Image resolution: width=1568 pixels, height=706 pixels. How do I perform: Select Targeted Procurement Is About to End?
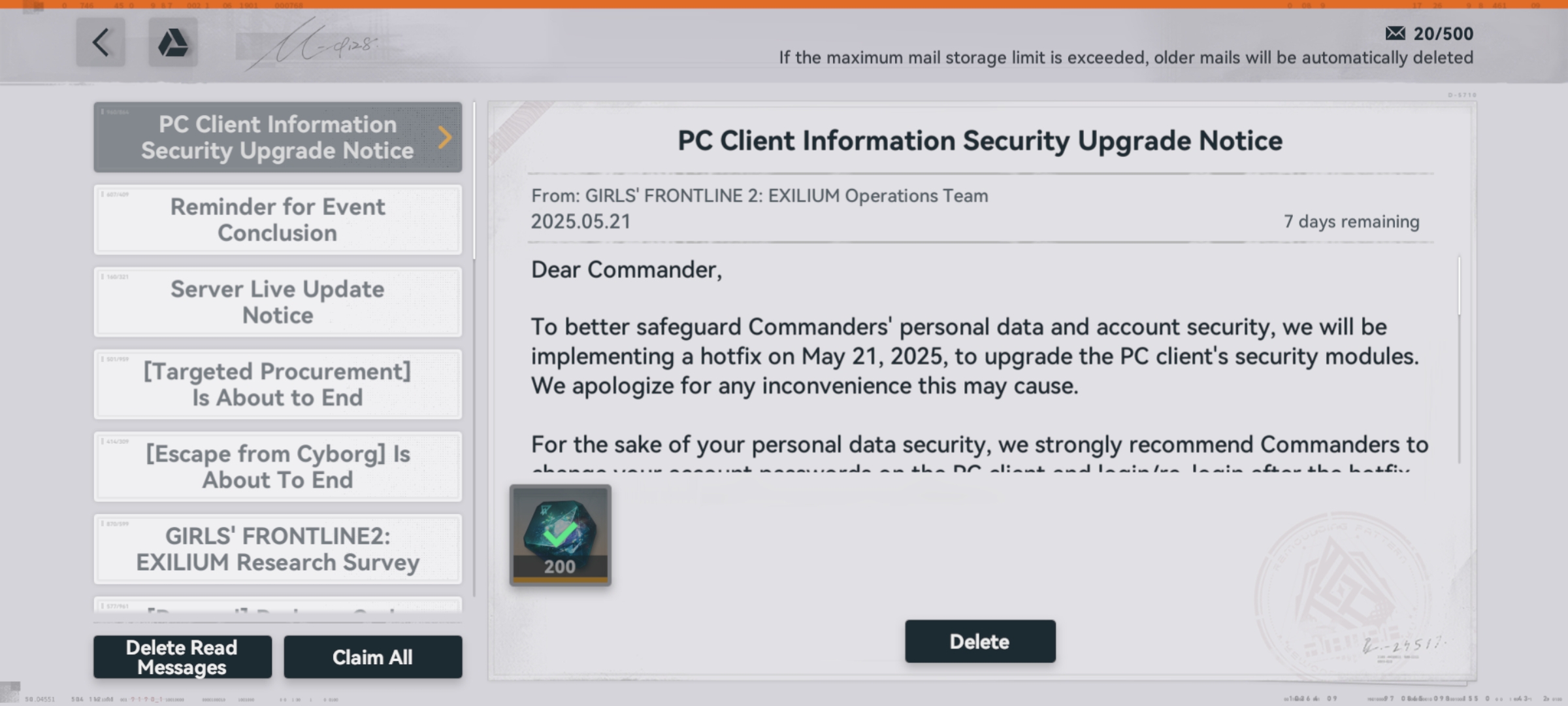pyautogui.click(x=278, y=384)
